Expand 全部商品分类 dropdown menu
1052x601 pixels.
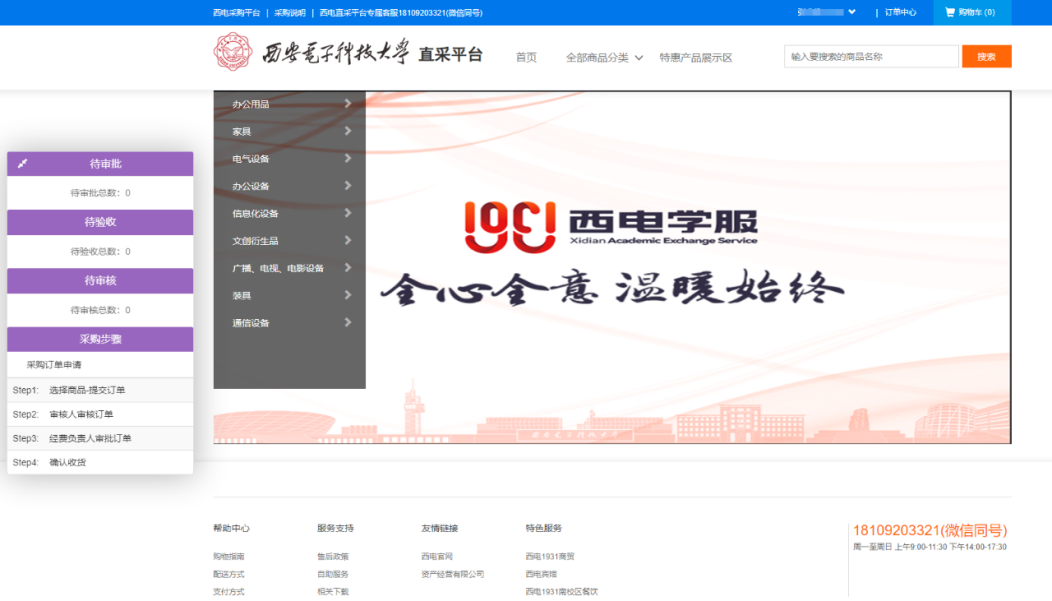click(x=639, y=58)
